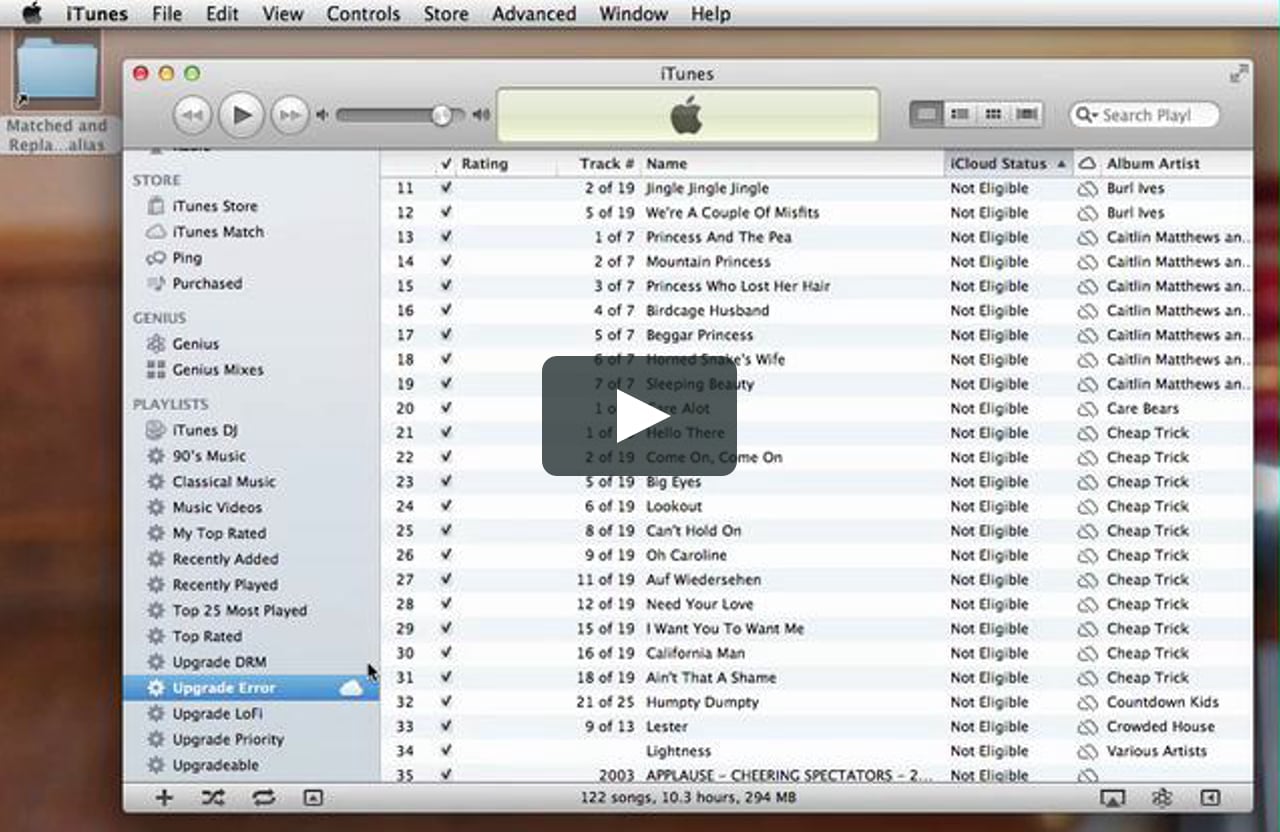Uncheck the Big Eyes song
1280x832 pixels.
pyautogui.click(x=446, y=482)
